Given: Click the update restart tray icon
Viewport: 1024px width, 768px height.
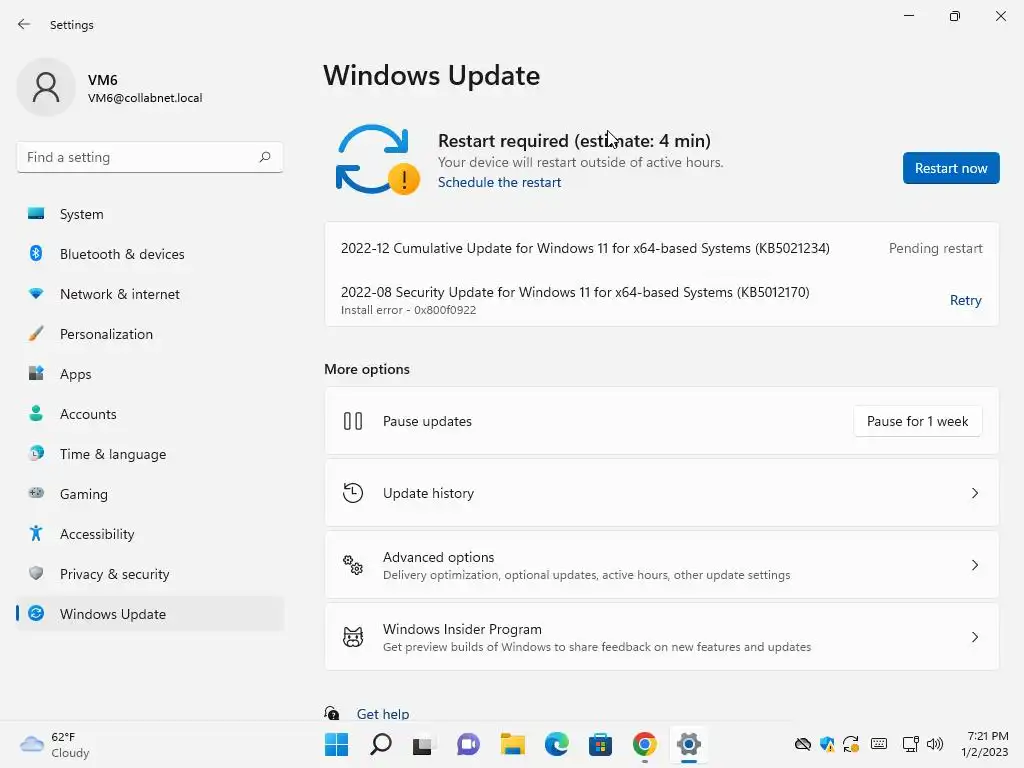Looking at the screenshot, I should [x=851, y=744].
